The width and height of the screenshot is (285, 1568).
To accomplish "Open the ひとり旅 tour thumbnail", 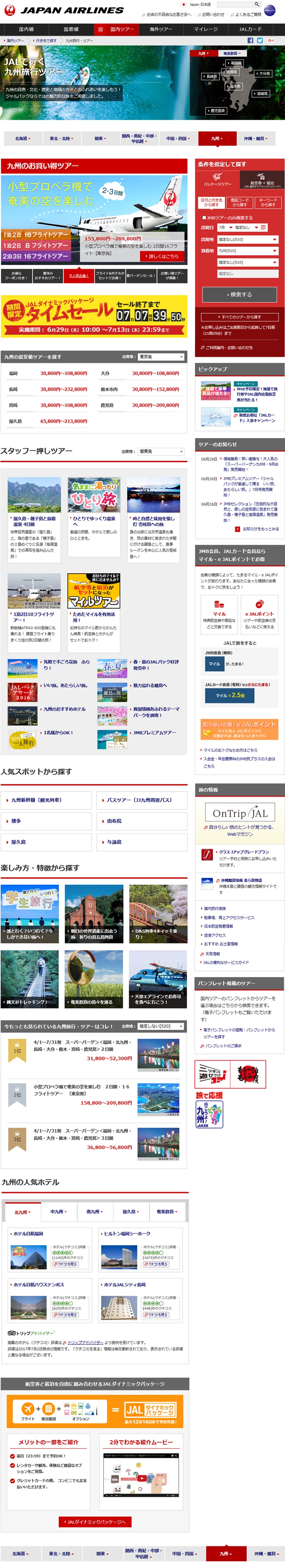I will (94, 495).
